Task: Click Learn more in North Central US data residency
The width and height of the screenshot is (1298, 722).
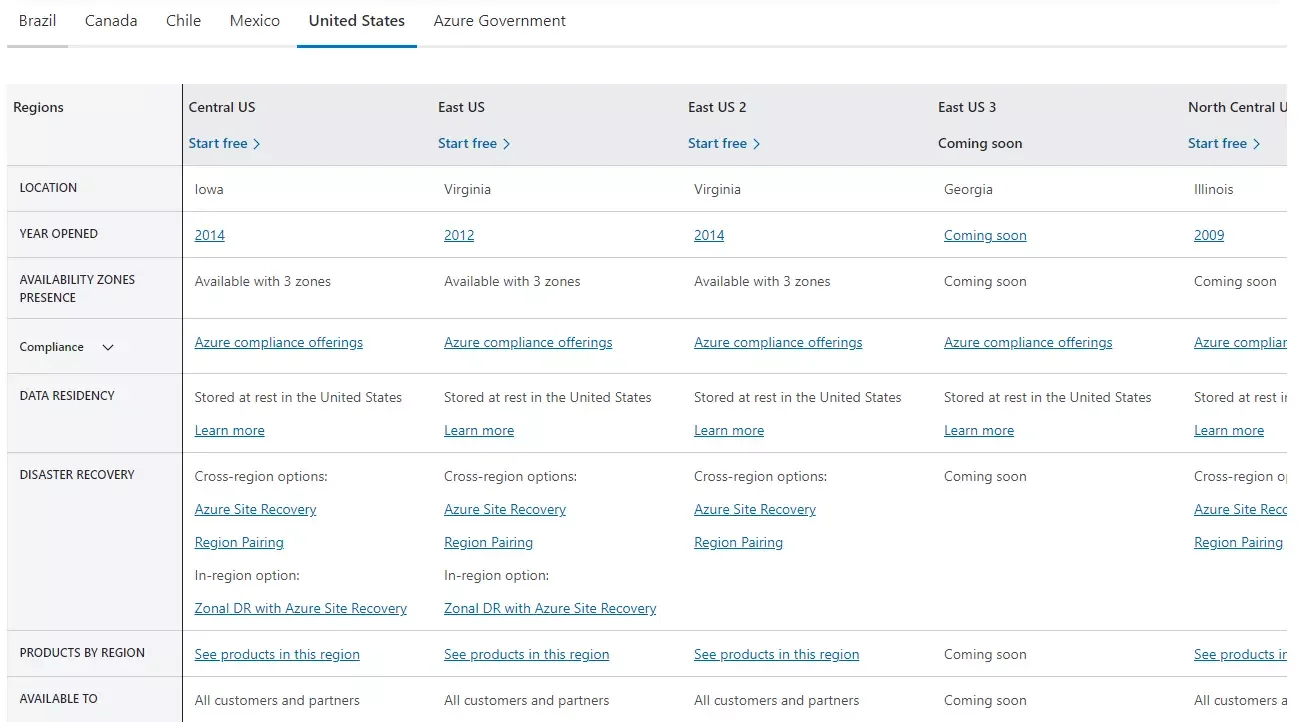Action: click(x=1229, y=430)
